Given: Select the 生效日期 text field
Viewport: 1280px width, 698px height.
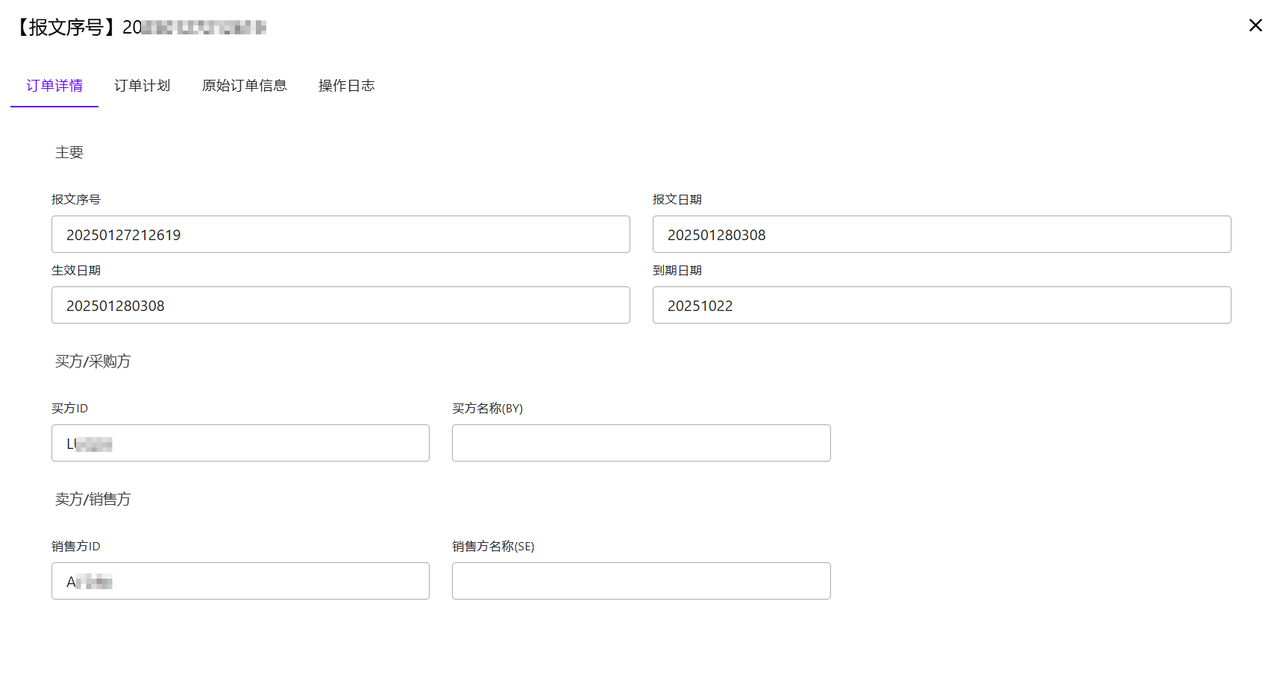Looking at the screenshot, I should coord(340,306).
